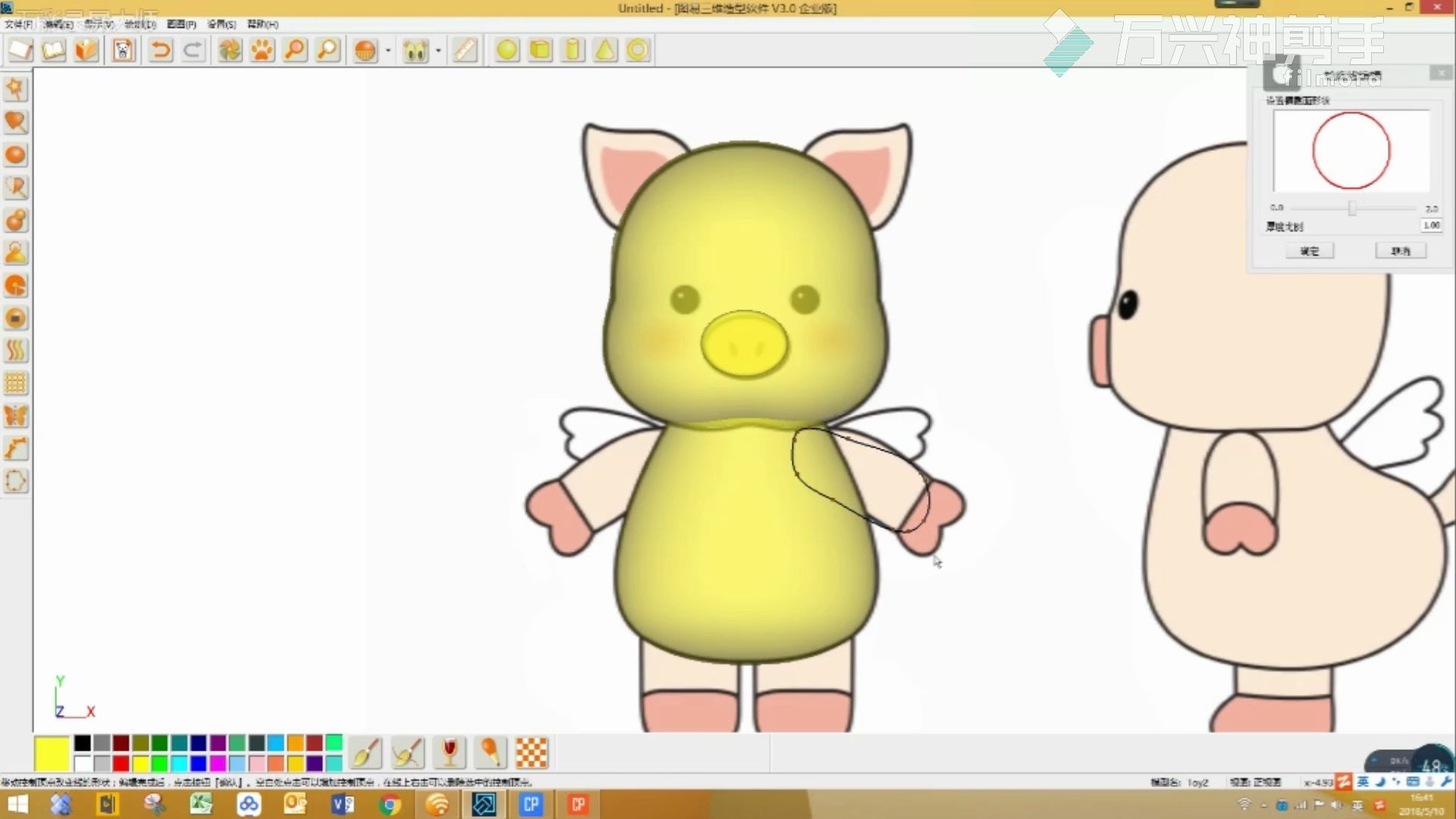Pick the pink color swatch
Screen dimensions: 1456x819
coord(257,763)
